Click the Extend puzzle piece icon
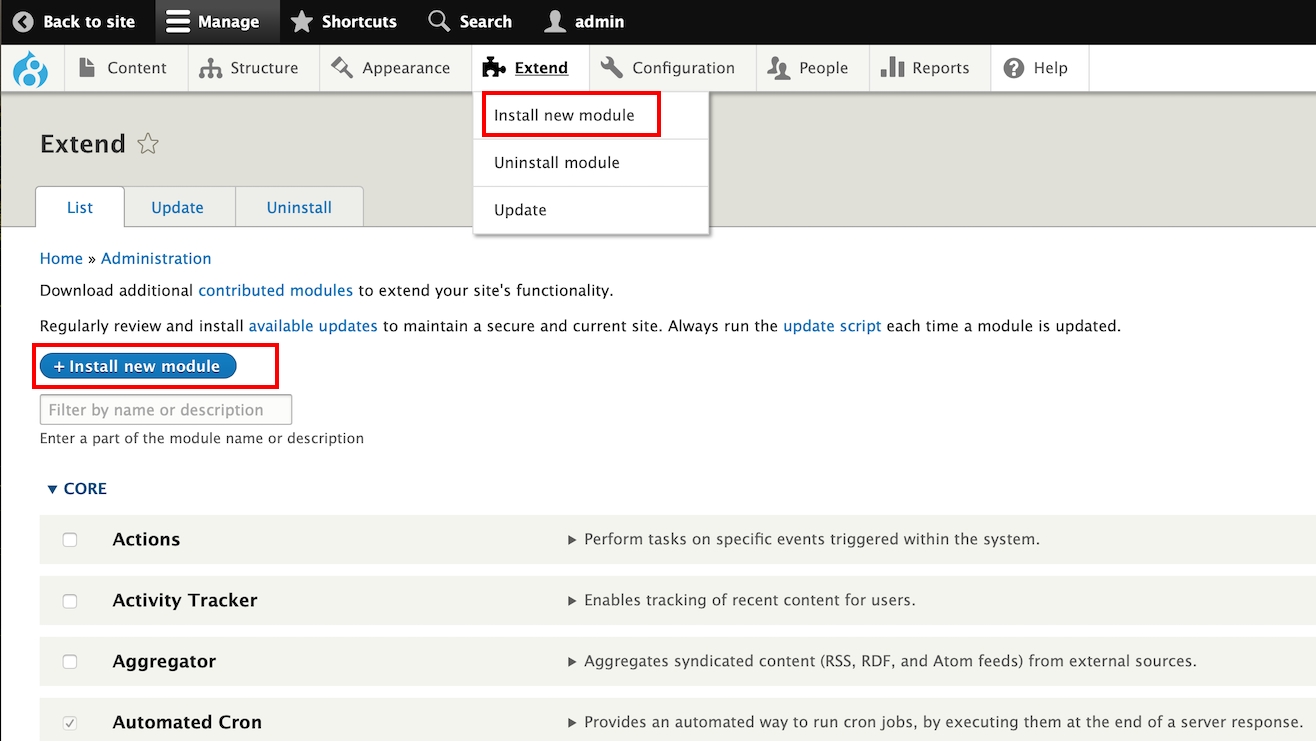 tap(494, 68)
